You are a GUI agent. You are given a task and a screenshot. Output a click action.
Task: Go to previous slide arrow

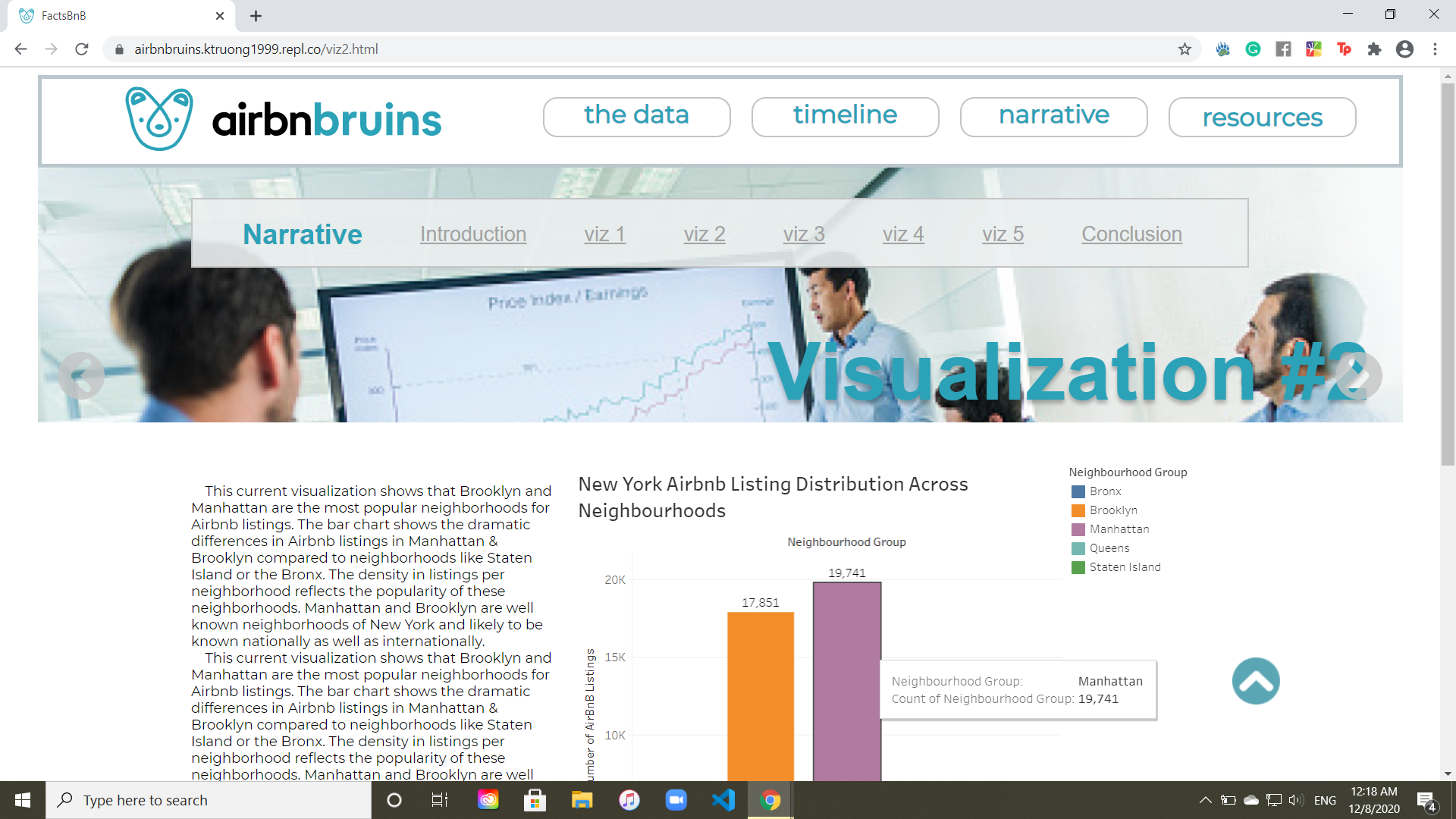point(81,375)
